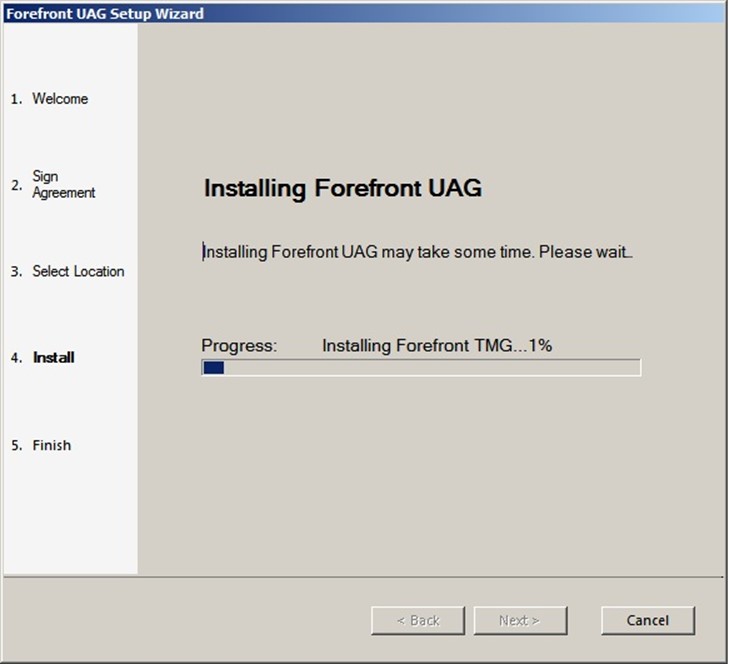This screenshot has height=664, width=729.
Task: Select the Finish step in sidebar
Action: pyautogui.click(x=52, y=445)
